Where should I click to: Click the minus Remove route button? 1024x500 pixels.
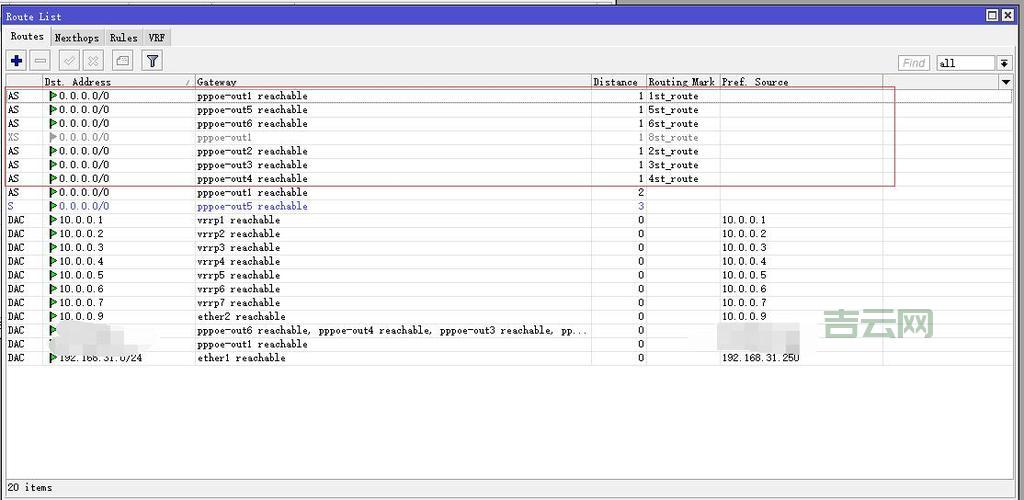tap(40, 61)
